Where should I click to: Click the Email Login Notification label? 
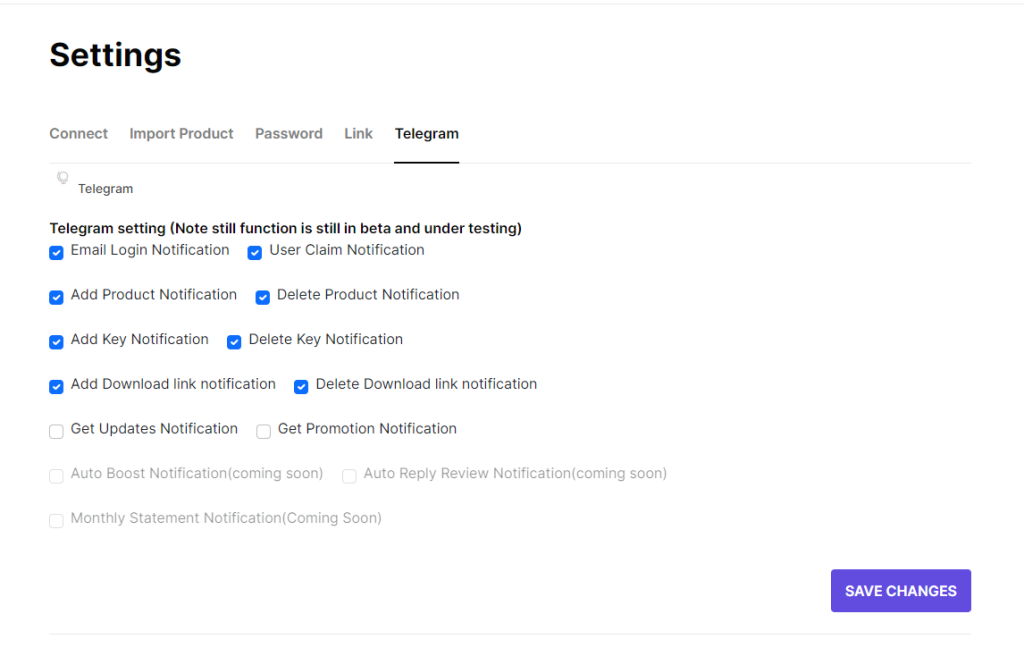tap(150, 250)
